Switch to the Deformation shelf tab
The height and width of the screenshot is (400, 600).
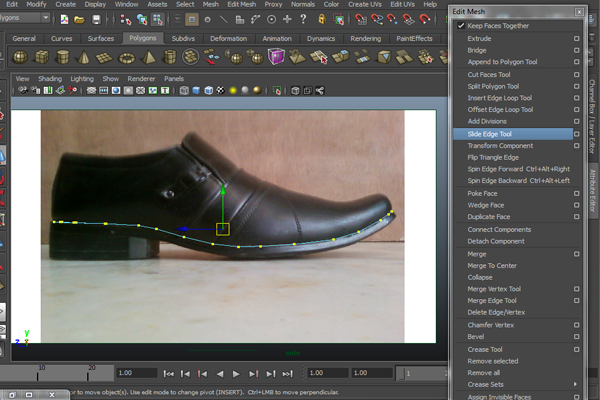point(228,38)
